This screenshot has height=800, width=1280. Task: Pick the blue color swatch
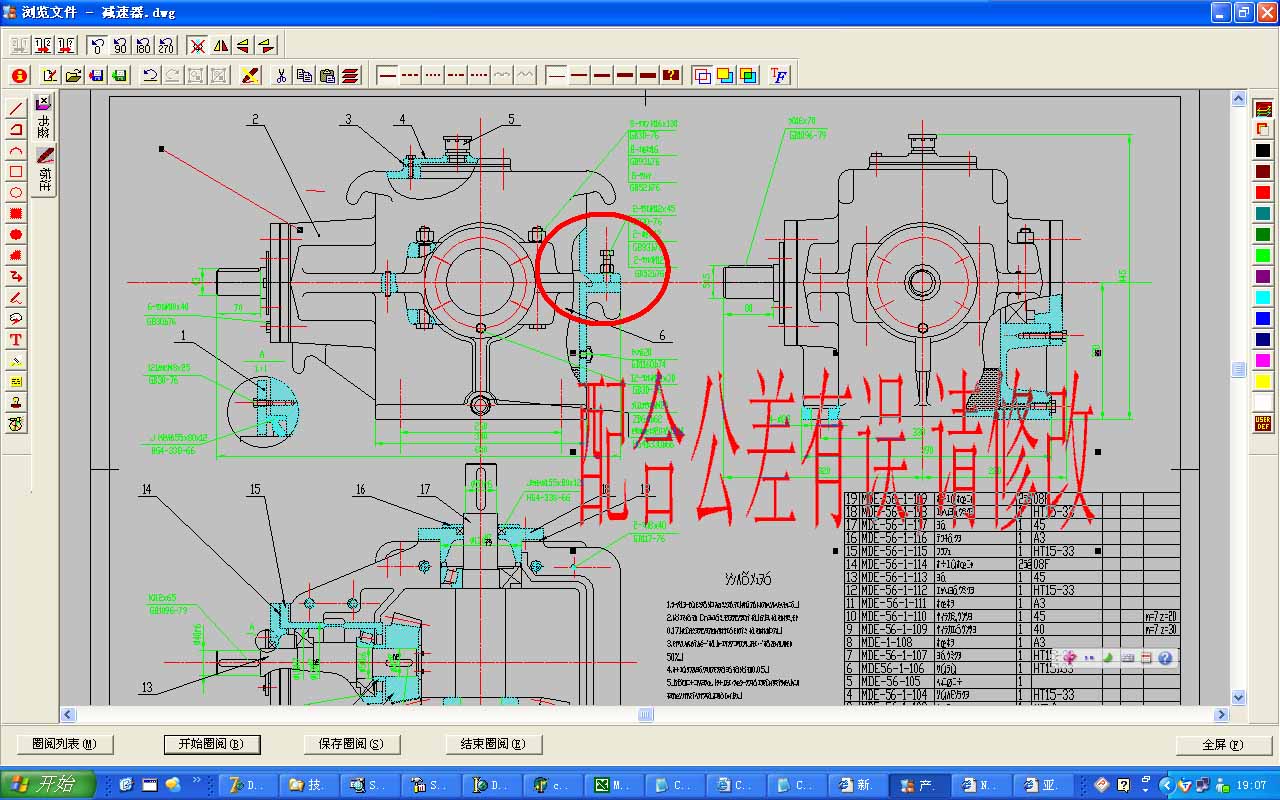pos(1263,319)
